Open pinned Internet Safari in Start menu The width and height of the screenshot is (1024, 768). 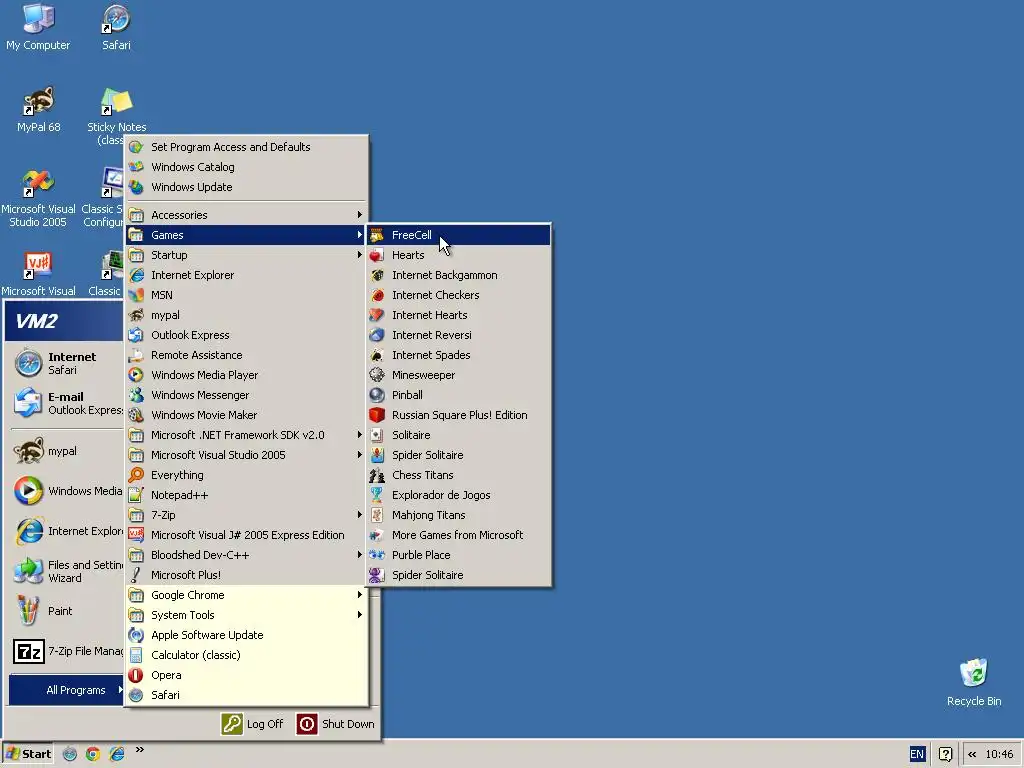point(65,363)
